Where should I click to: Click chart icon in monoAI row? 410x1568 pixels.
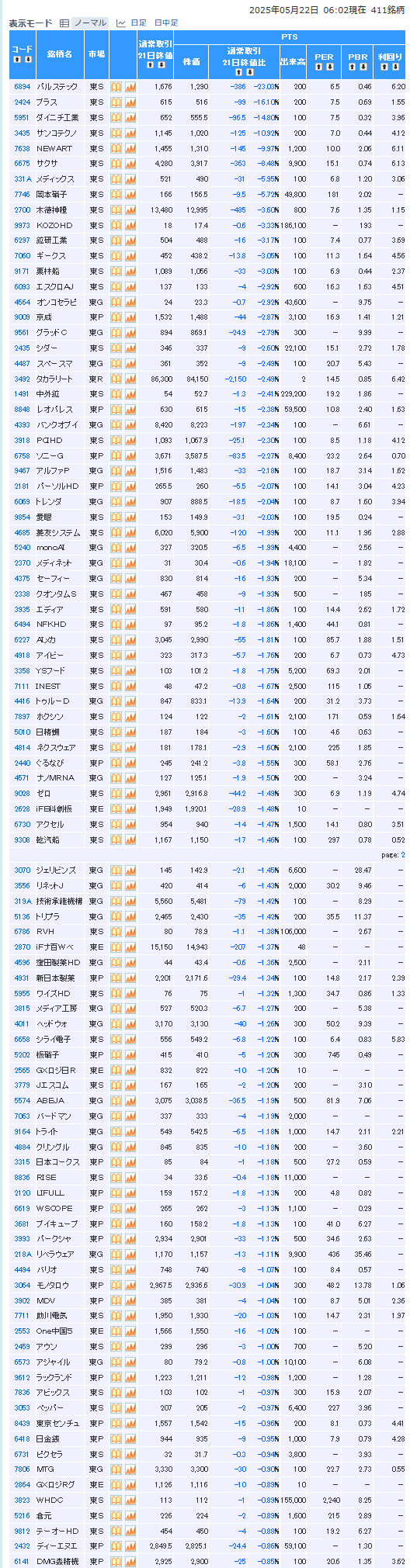tap(130, 547)
